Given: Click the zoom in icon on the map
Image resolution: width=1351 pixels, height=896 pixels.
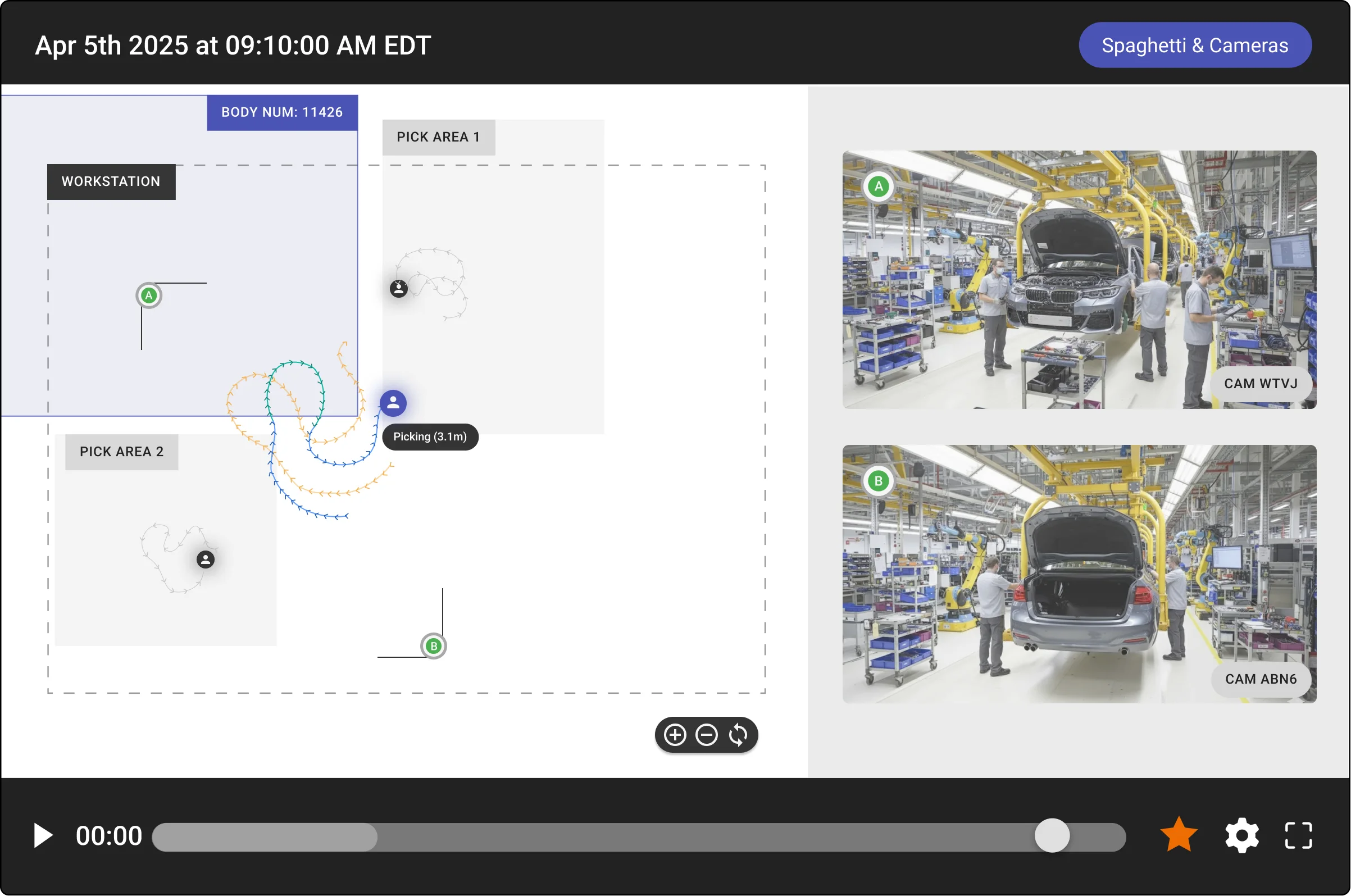Looking at the screenshot, I should pyautogui.click(x=675, y=735).
